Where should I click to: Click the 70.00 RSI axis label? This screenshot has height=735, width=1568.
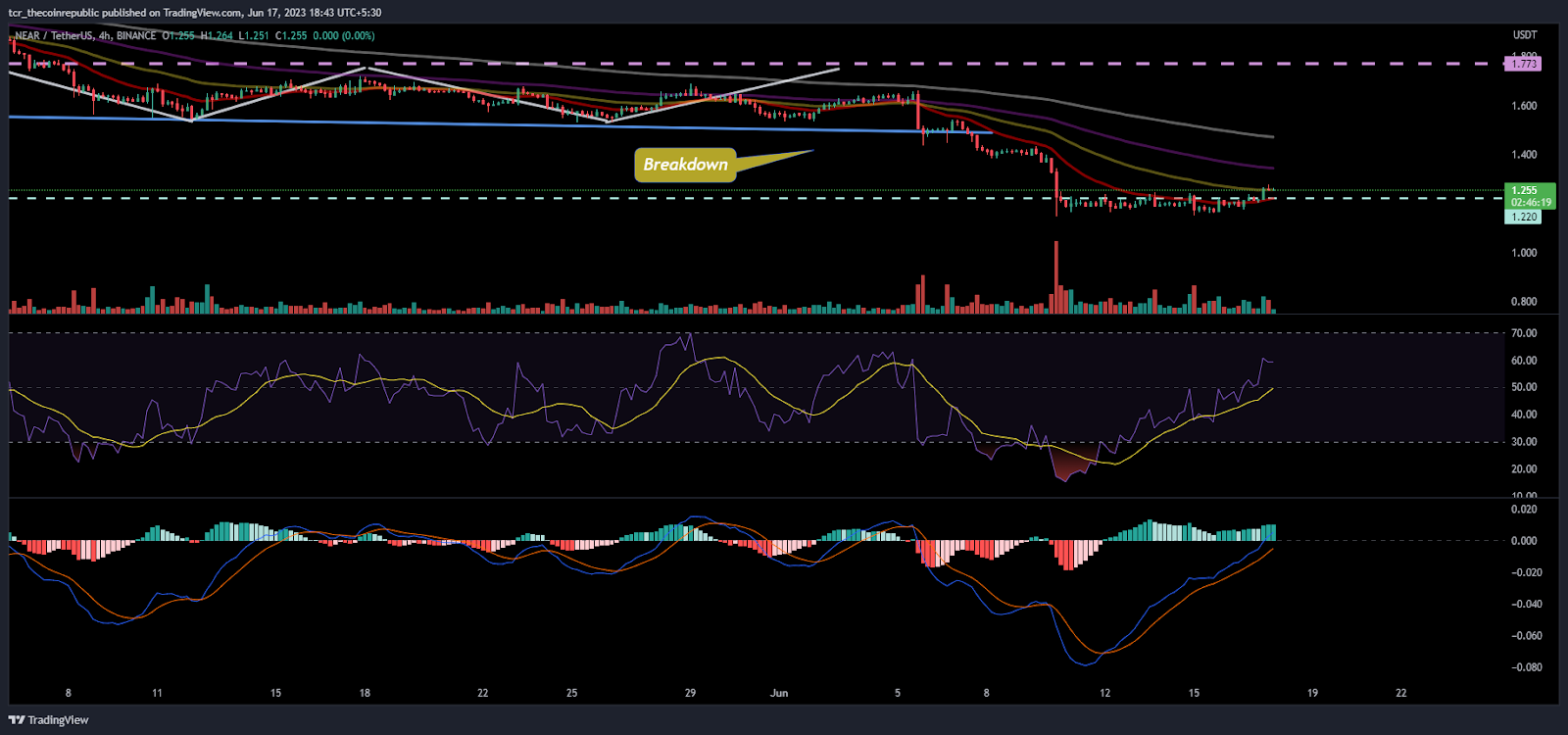coord(1524,333)
